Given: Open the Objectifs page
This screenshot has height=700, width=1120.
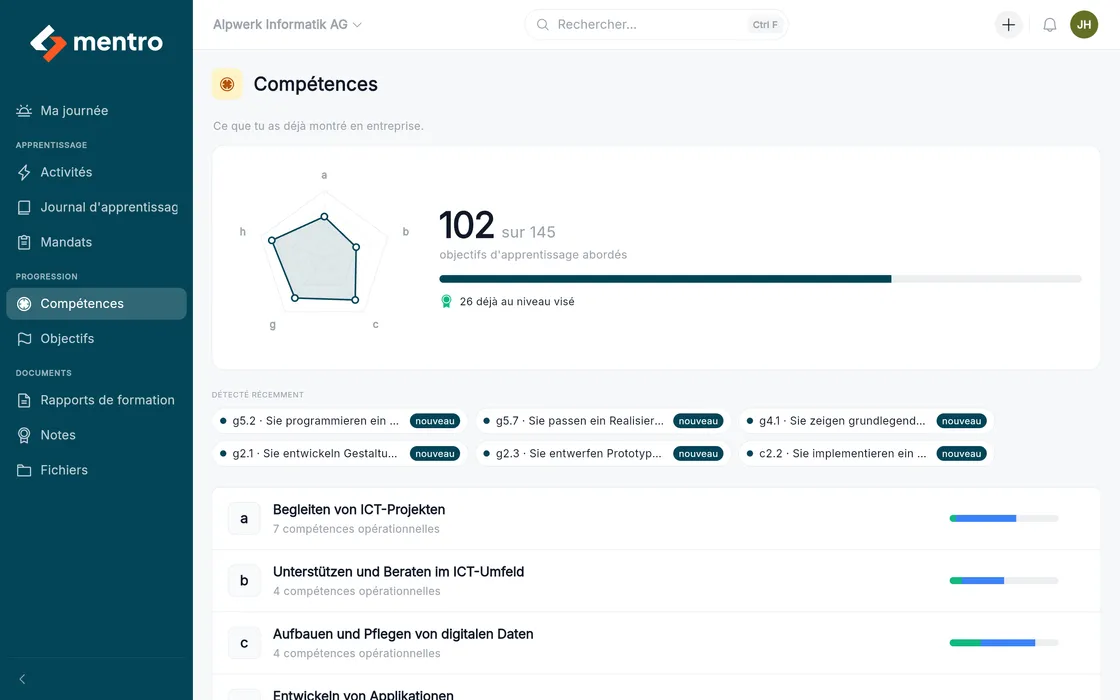Looking at the screenshot, I should point(96,339).
